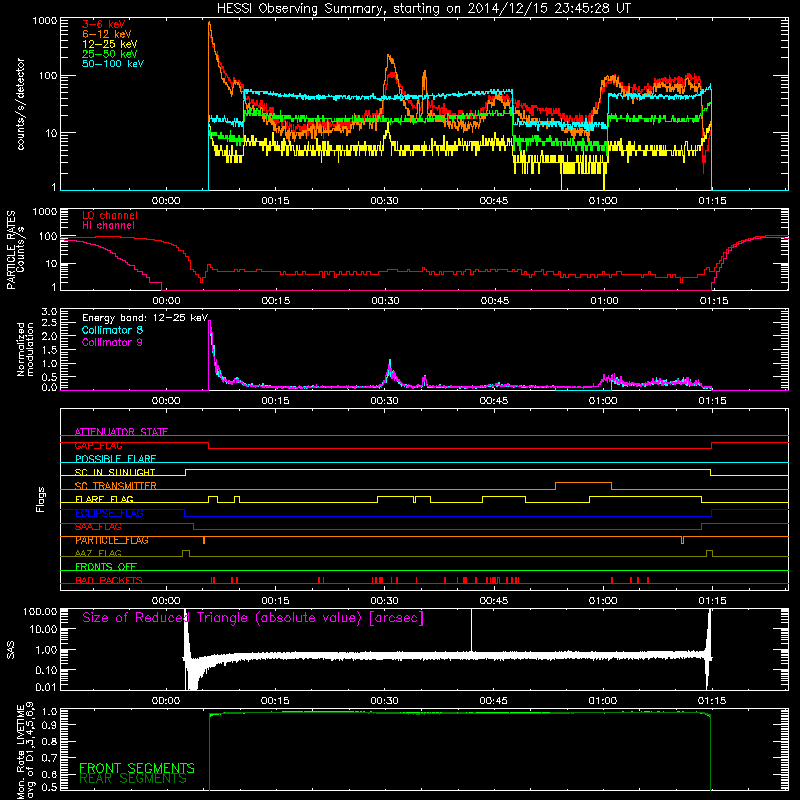Screen dimensions: 800x800
Task: Click the 01:15 tick in the Flags panel
Action: [712, 601]
